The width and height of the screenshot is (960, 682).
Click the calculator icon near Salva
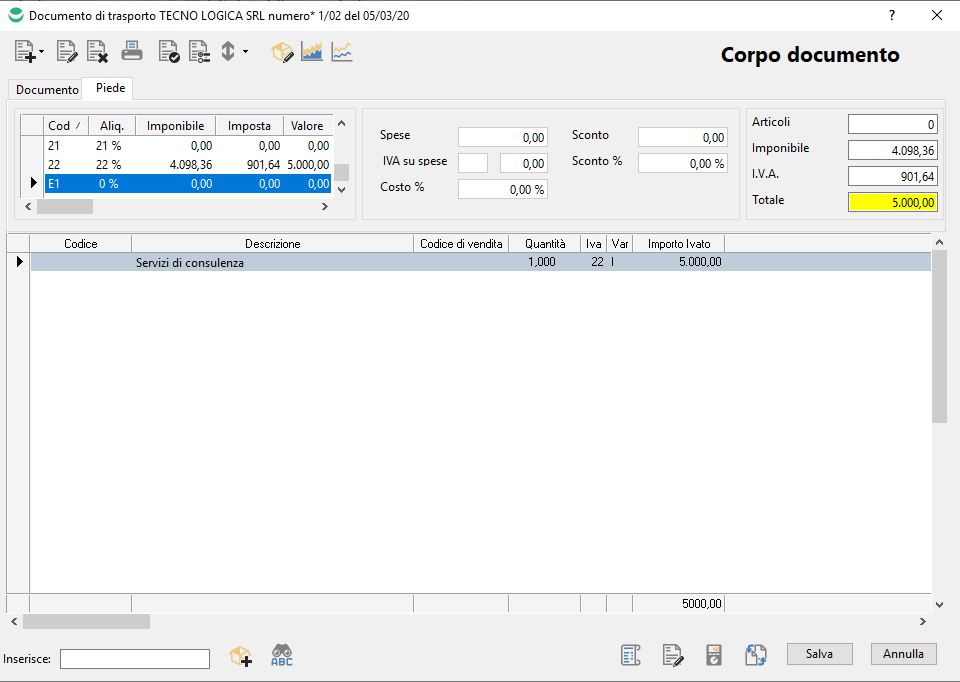pyautogui.click(x=714, y=656)
